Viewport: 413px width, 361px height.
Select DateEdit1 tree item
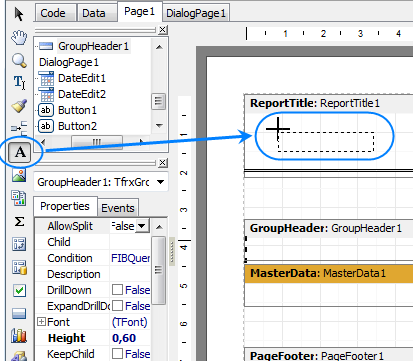pyautogui.click(x=82, y=78)
